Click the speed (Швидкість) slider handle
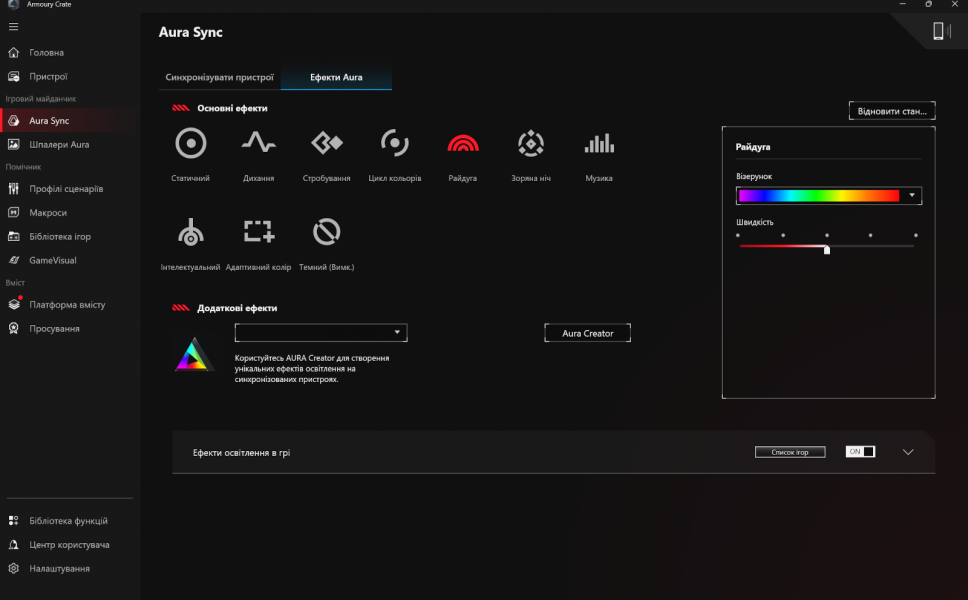The image size is (968, 600). [x=827, y=249]
